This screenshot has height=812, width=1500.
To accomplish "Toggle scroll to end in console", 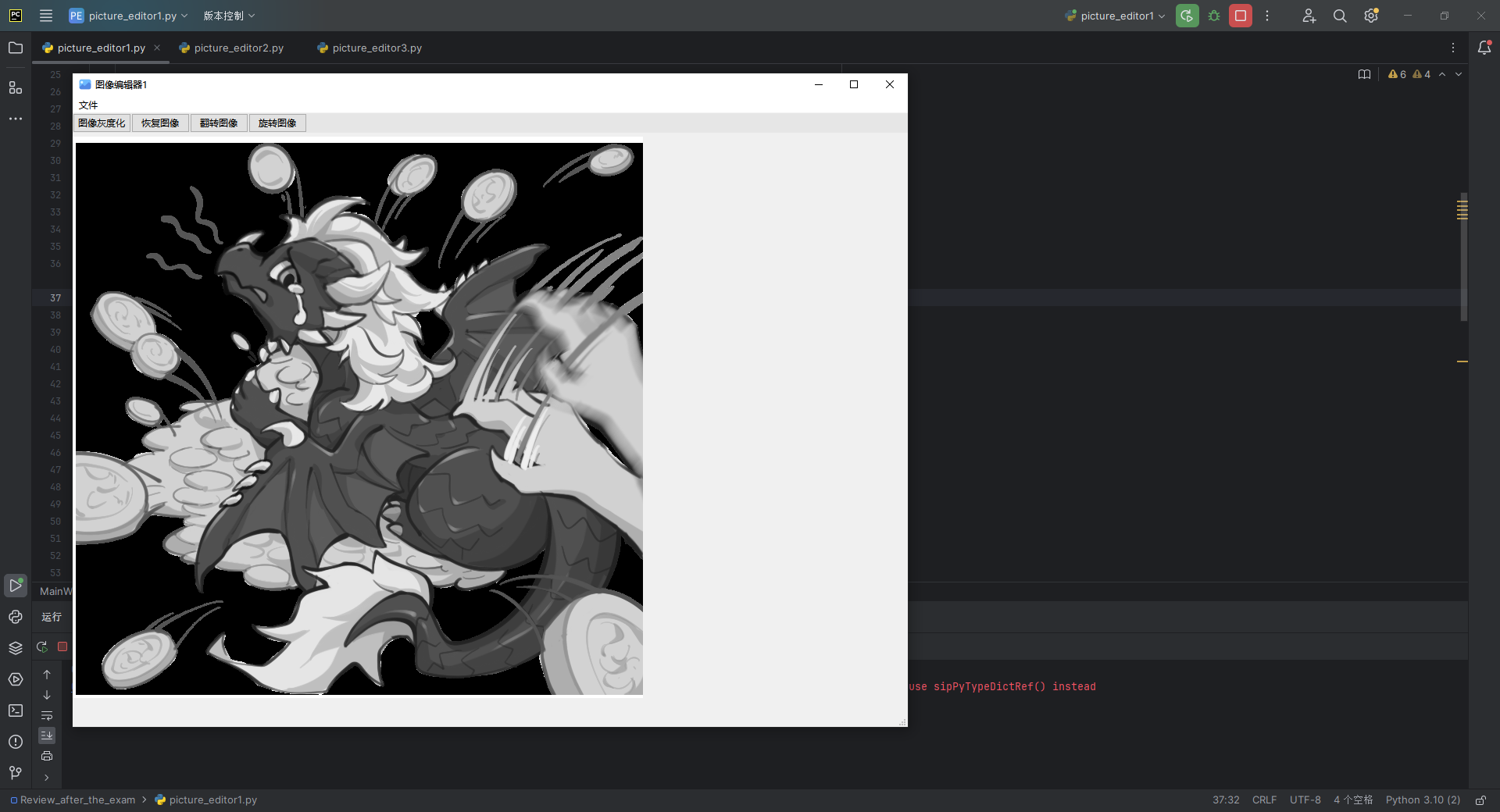I will pyautogui.click(x=47, y=735).
